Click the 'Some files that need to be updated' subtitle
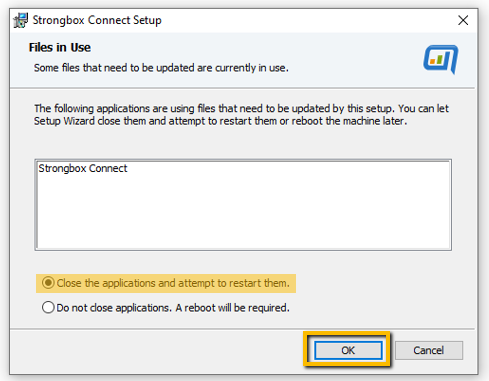 pyautogui.click(x=161, y=68)
